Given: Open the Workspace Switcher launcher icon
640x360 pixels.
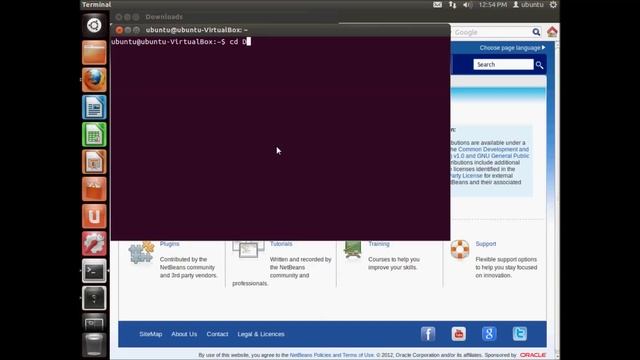Looking at the screenshot, I should pyautogui.click(x=94, y=322).
